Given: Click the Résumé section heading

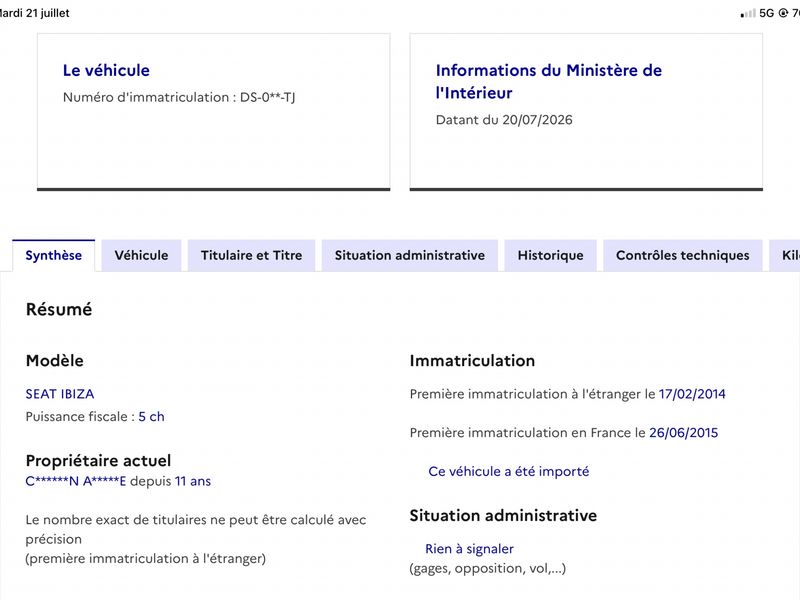Looking at the screenshot, I should (59, 309).
